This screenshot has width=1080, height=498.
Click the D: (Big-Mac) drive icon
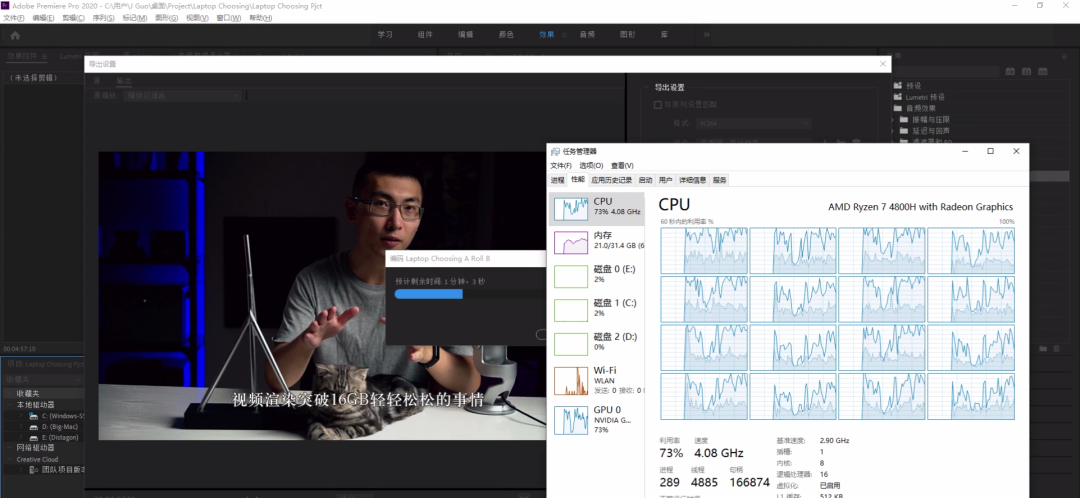[x=33, y=426]
